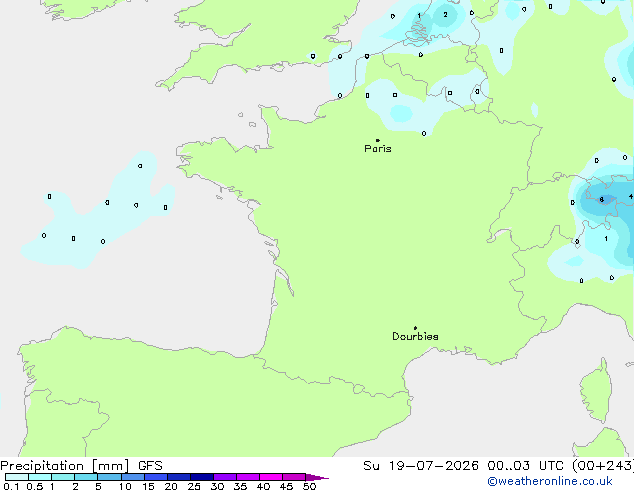
Task: Pick the 5–10 mm light blue legend swatch
Action: click(x=109, y=477)
